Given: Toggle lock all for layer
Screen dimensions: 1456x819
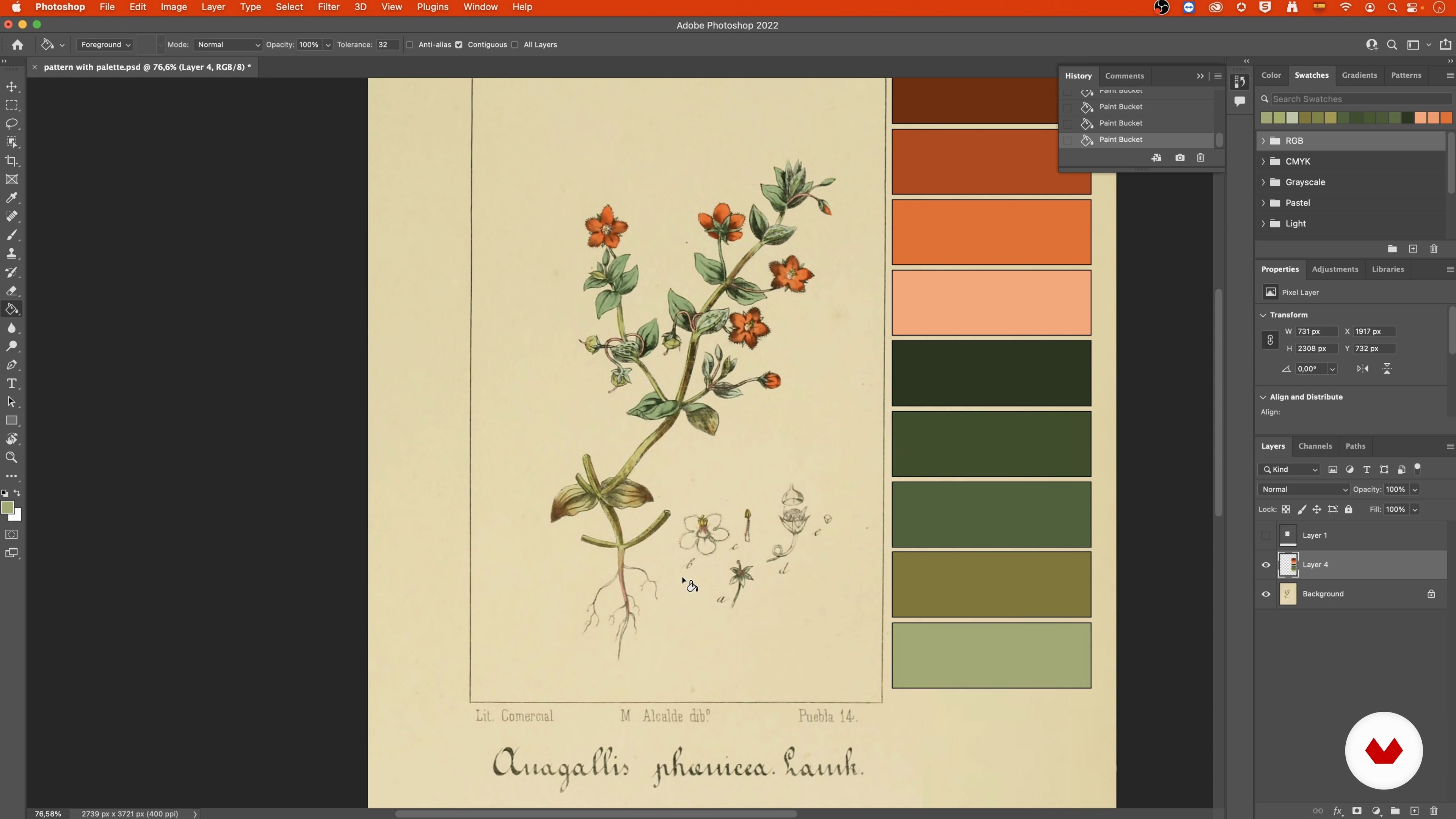Looking at the screenshot, I should 1349,510.
